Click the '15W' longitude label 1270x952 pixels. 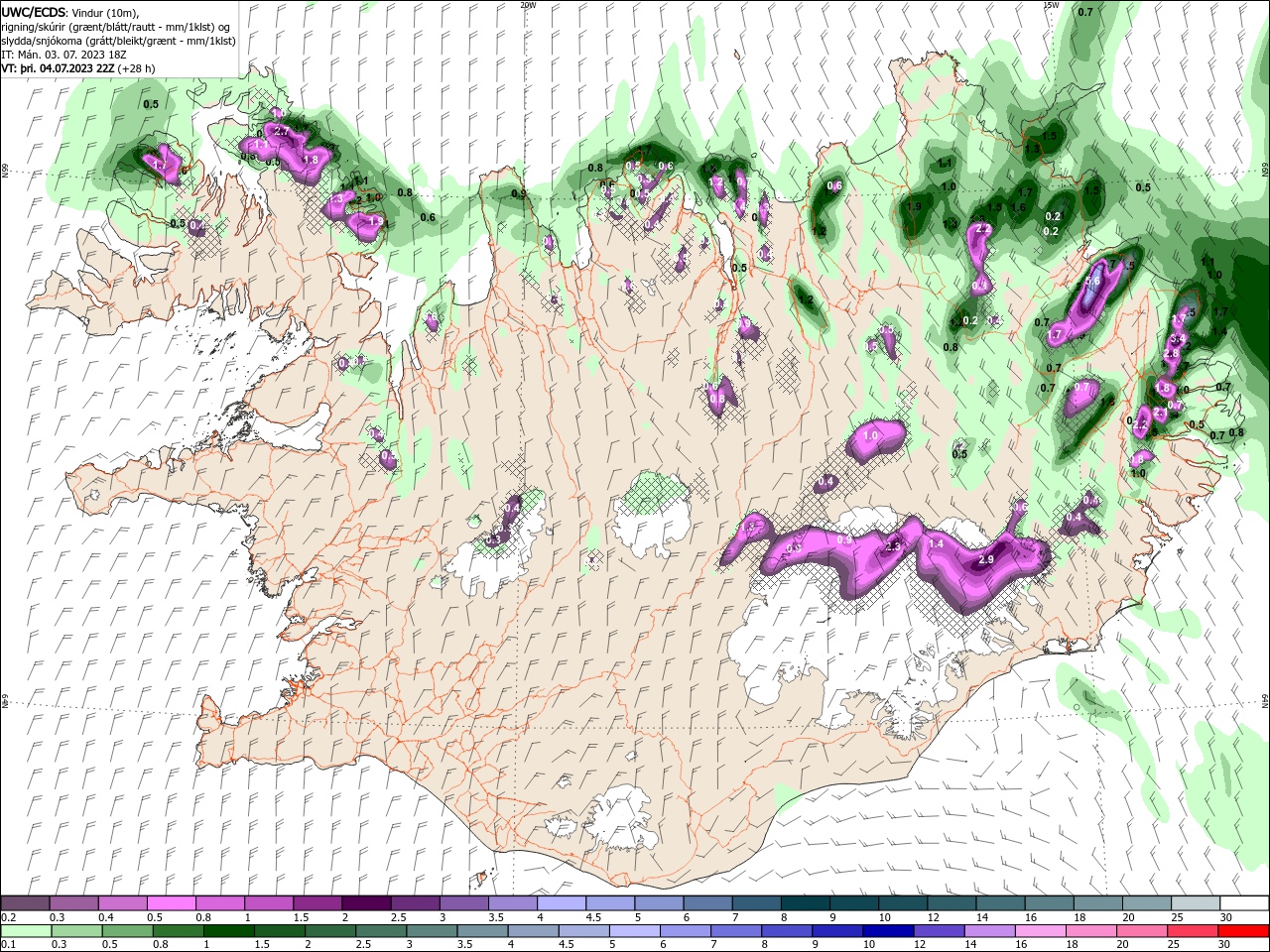(1052, 5)
